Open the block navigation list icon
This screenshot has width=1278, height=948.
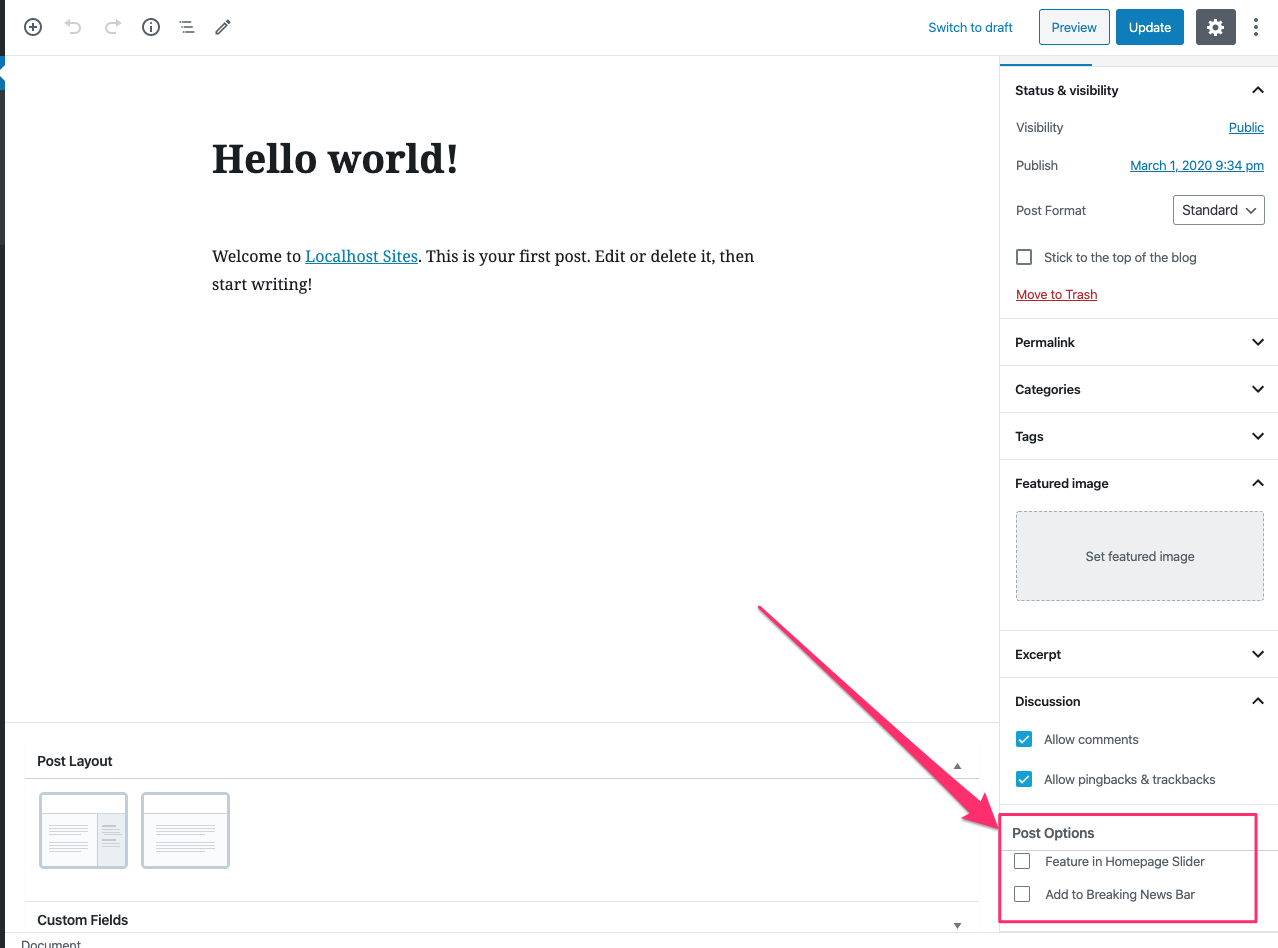tap(187, 27)
